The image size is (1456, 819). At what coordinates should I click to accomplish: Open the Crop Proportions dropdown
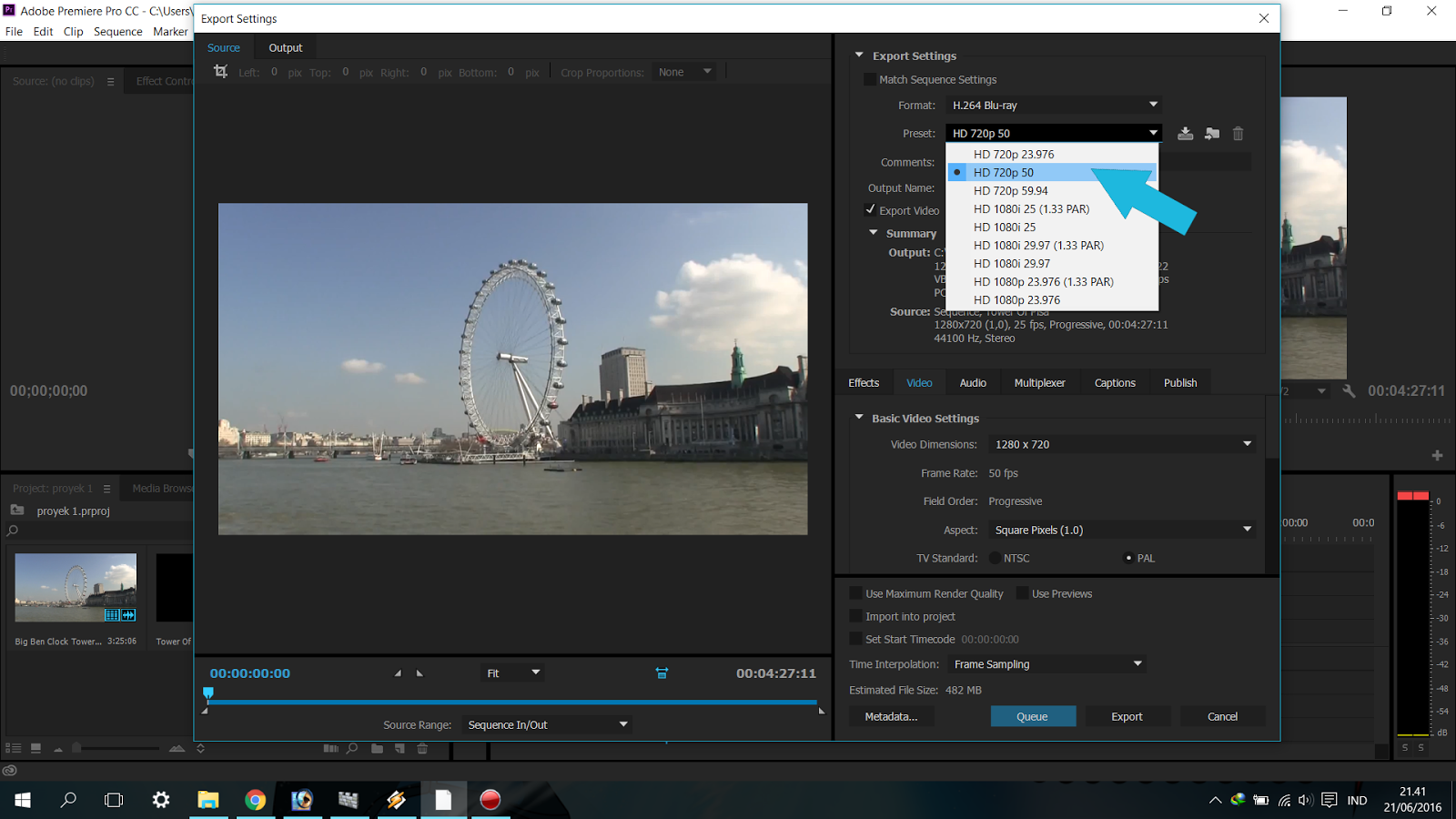tap(684, 72)
